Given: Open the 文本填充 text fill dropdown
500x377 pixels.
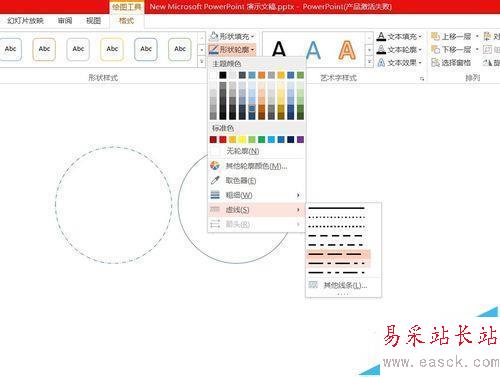Looking at the screenshot, I should tap(399, 36).
